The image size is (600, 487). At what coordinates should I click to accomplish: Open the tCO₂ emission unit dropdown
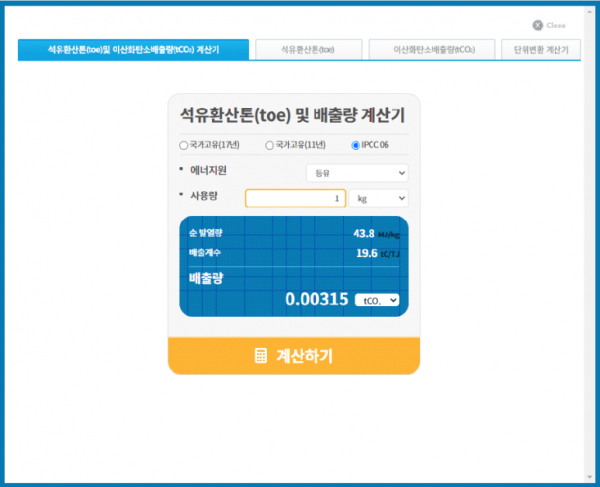(377, 300)
